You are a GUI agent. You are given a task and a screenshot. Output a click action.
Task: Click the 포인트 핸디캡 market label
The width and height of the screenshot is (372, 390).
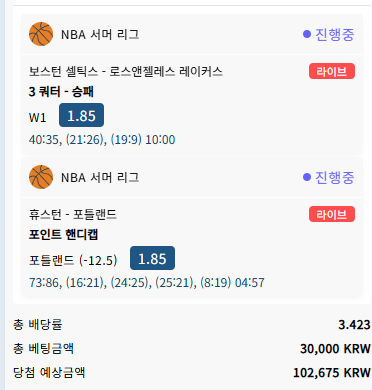point(63,235)
